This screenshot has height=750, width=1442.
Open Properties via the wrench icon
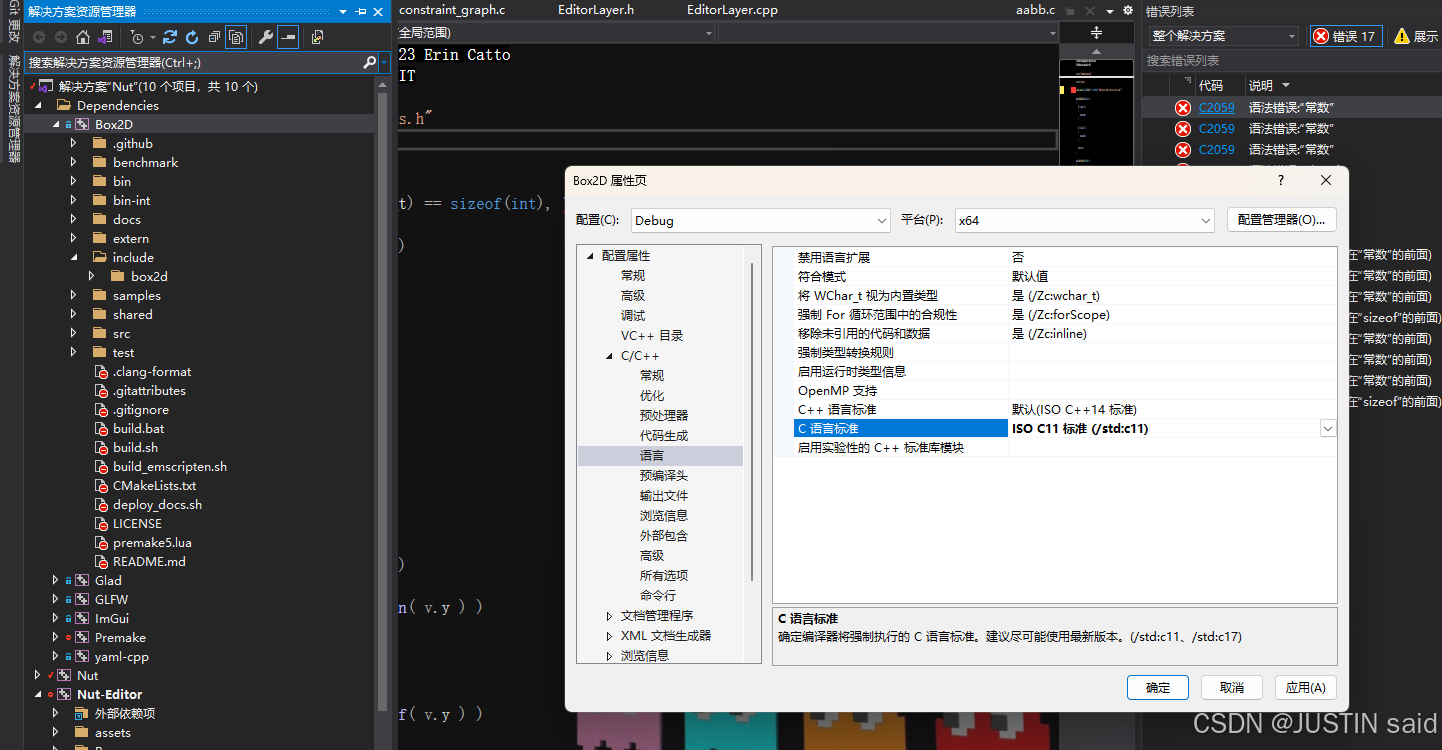[x=265, y=37]
